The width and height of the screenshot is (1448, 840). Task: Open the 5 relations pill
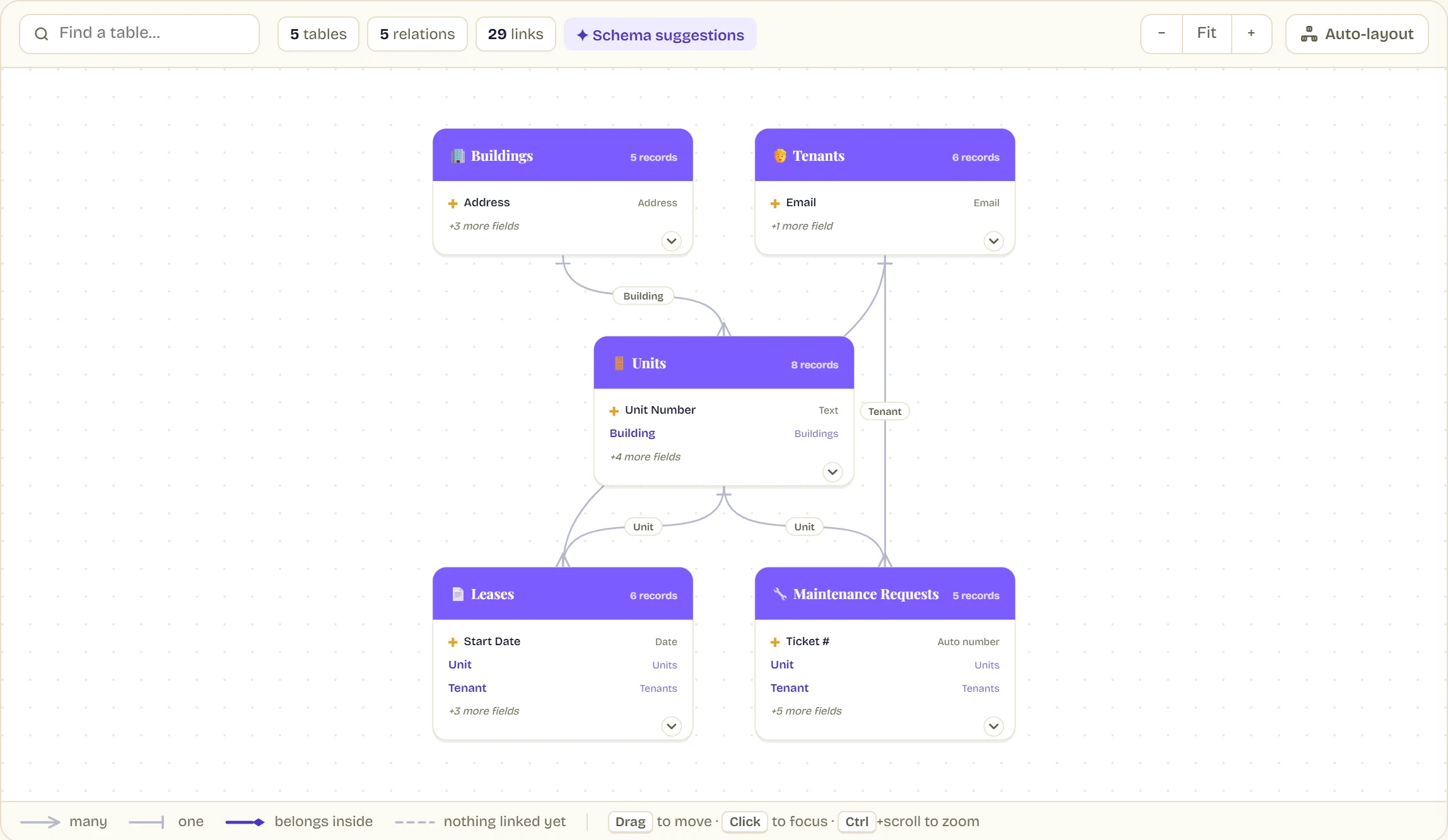click(x=417, y=34)
